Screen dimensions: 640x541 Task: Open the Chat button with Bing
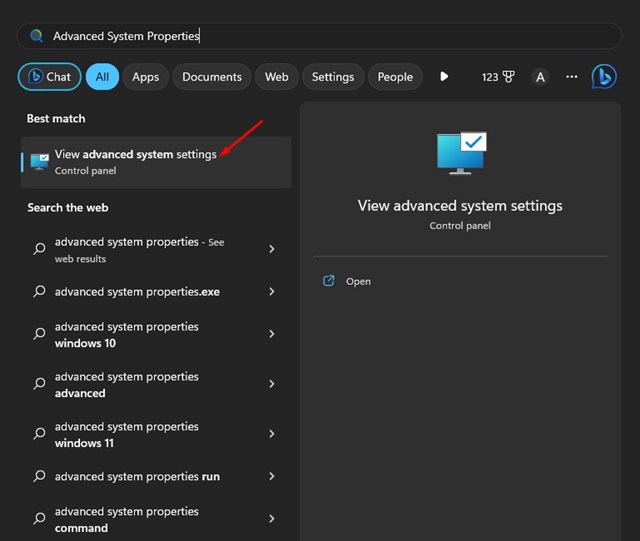49,77
